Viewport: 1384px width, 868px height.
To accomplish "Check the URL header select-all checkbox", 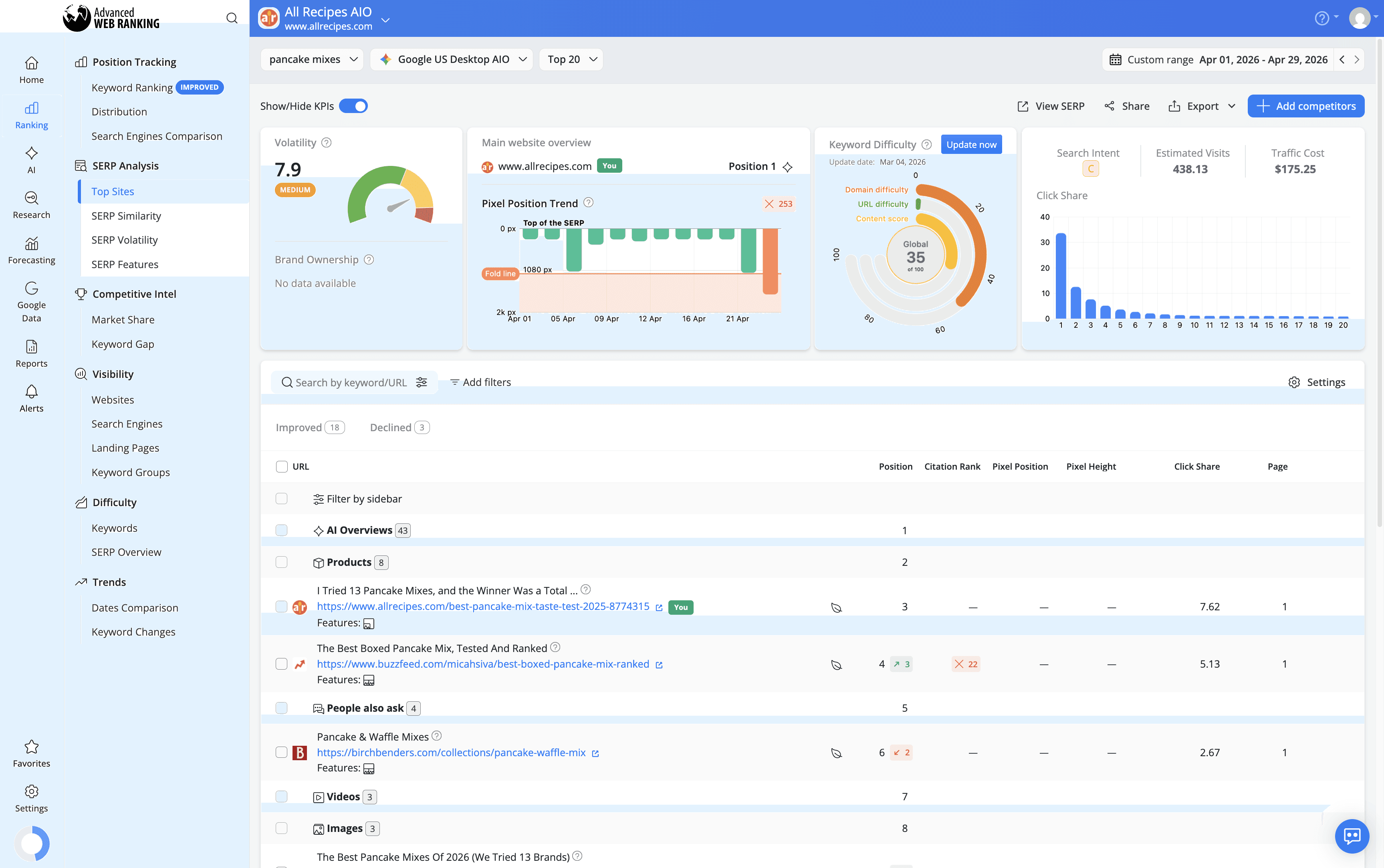I will click(x=281, y=467).
